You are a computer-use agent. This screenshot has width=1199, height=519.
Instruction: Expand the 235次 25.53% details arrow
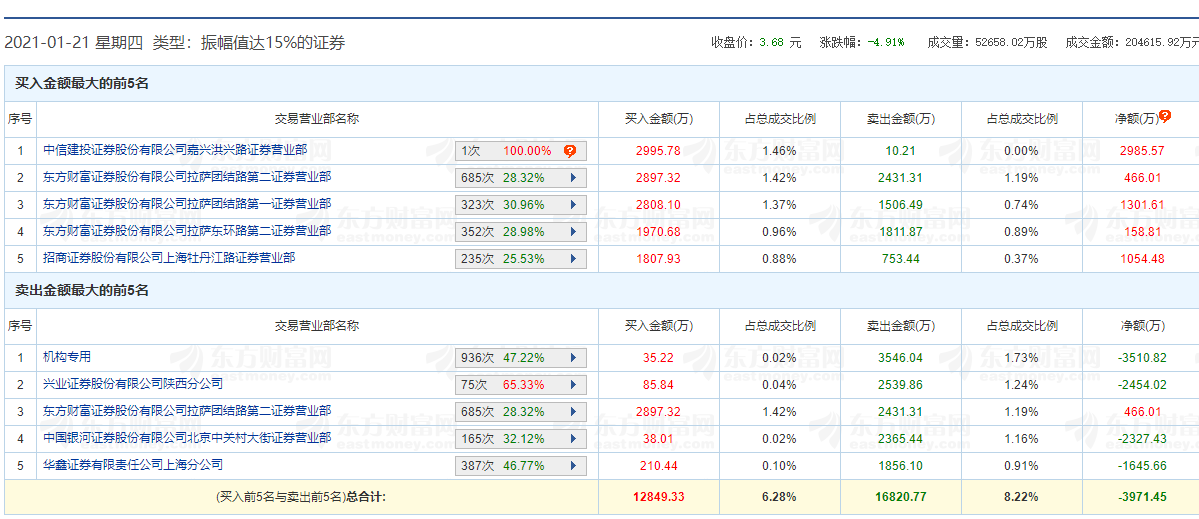[x=573, y=259]
